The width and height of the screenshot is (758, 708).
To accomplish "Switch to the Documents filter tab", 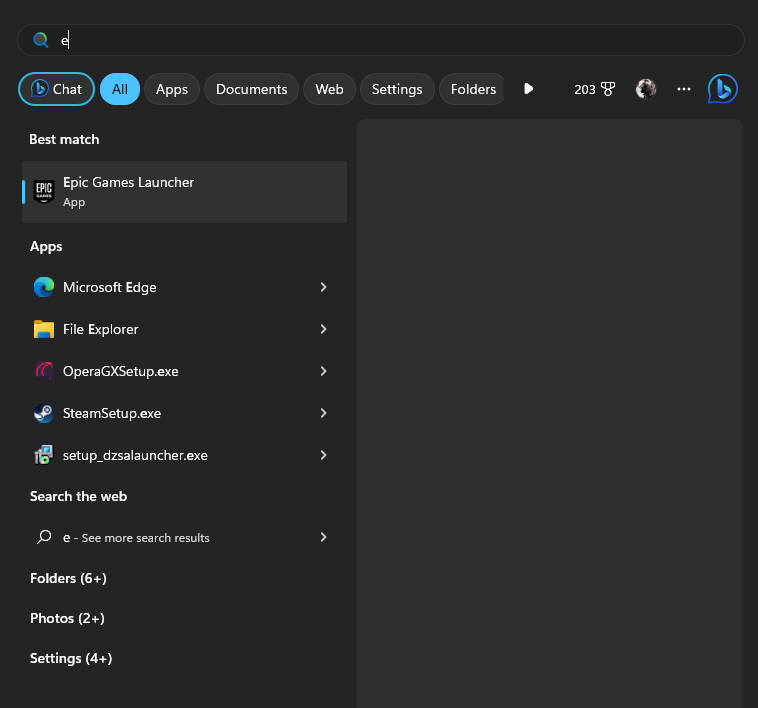I will point(251,89).
